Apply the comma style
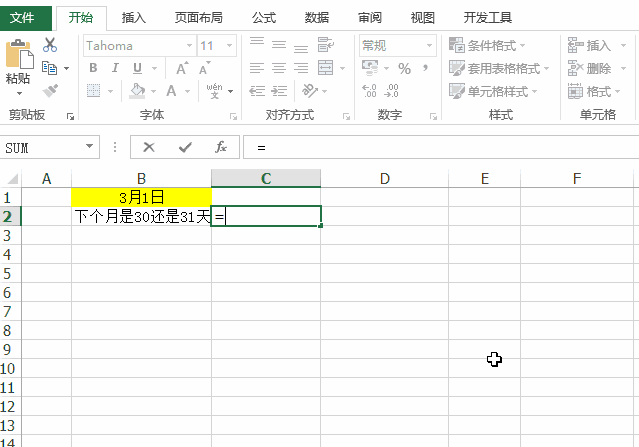Viewport: 639px width, 447px height. click(425, 68)
